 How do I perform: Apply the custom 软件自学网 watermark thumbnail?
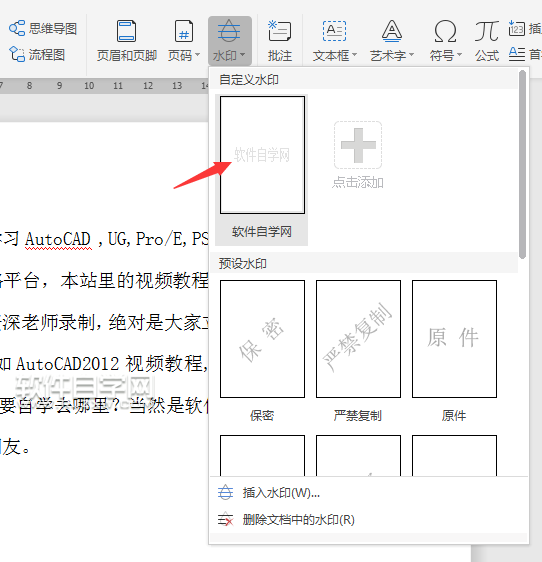262,155
